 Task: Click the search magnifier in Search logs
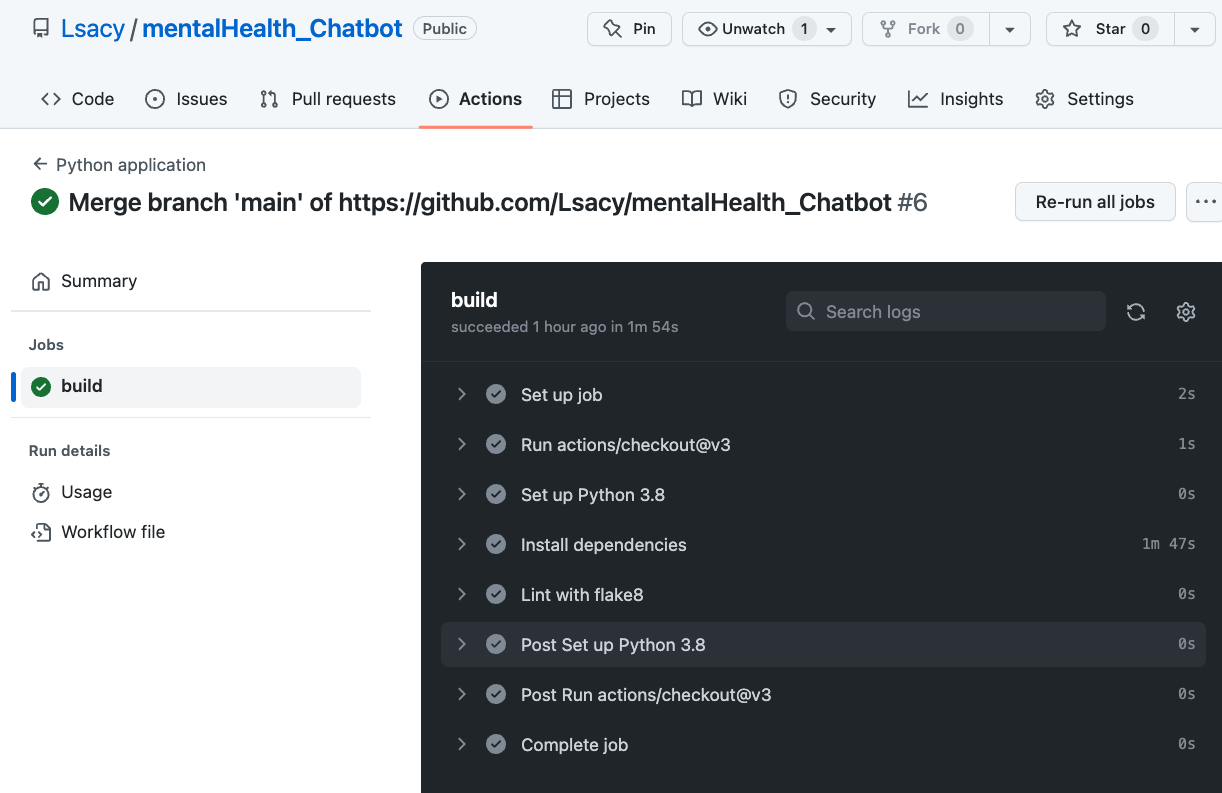pyautogui.click(x=806, y=311)
